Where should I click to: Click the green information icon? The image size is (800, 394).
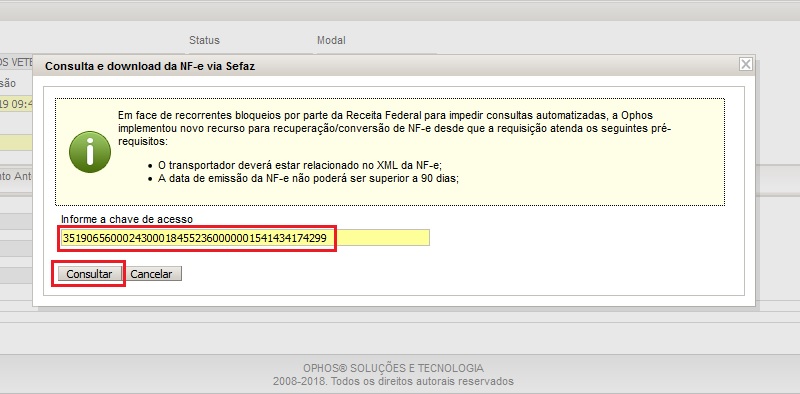pyautogui.click(x=90, y=152)
